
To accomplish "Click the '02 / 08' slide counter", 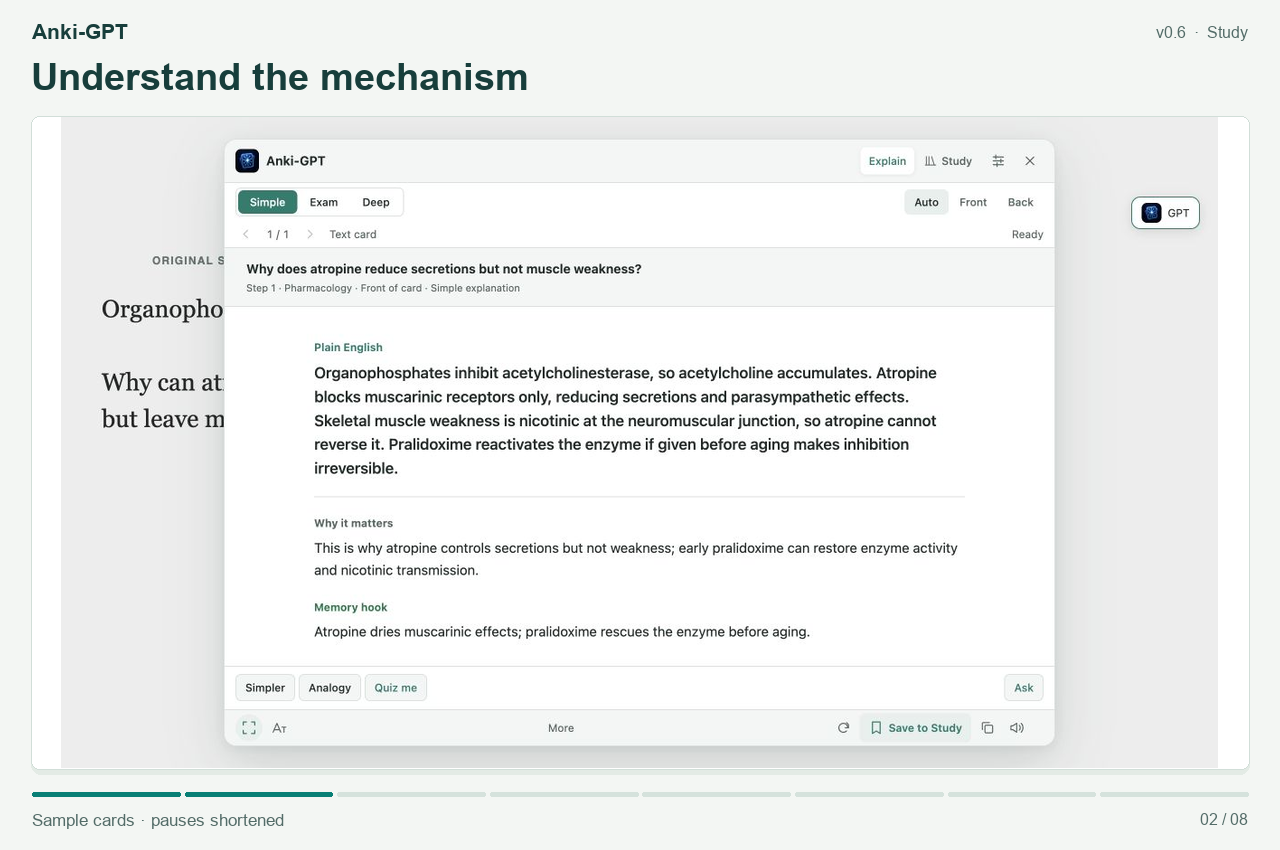I will (x=1224, y=820).
